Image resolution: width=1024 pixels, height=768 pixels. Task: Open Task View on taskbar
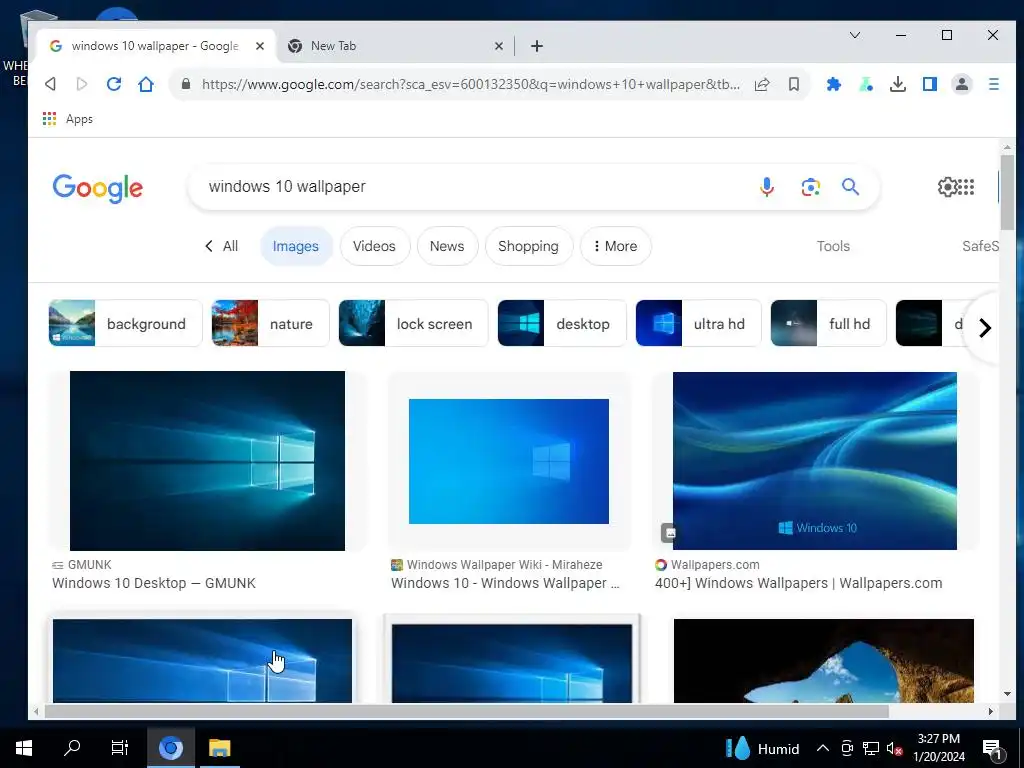[x=120, y=747]
